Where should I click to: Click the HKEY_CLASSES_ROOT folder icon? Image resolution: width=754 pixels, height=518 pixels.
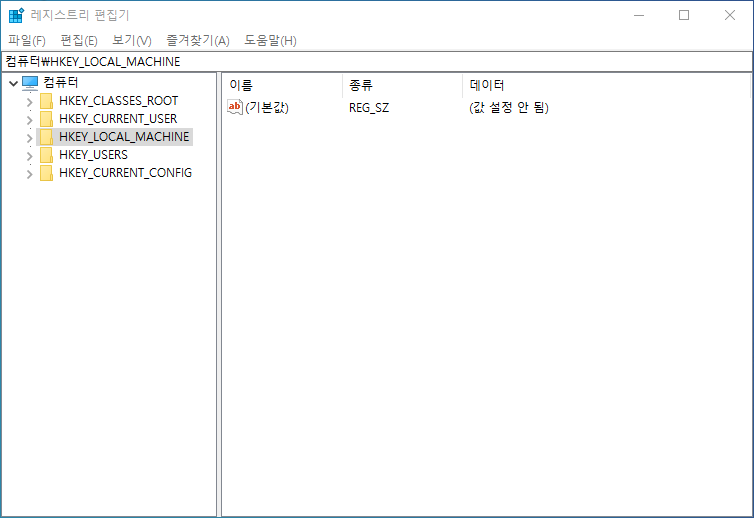[x=47, y=101]
